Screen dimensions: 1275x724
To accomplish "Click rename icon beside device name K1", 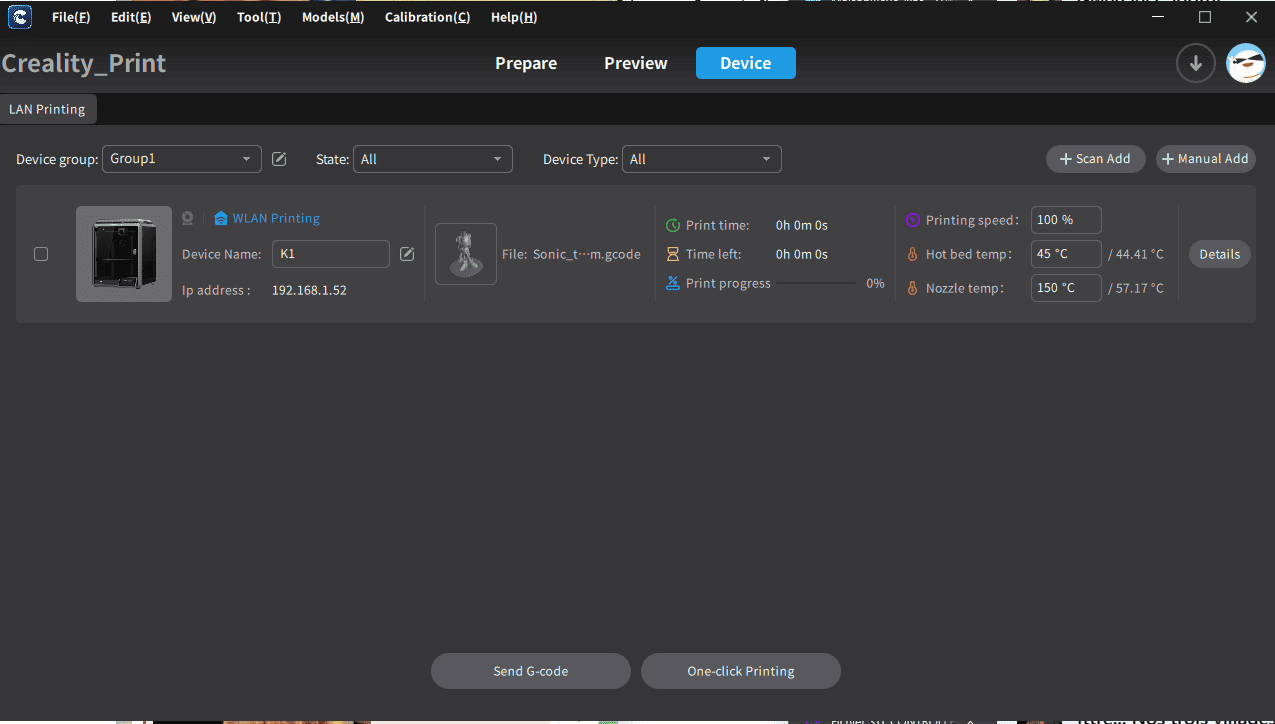I will (x=407, y=254).
